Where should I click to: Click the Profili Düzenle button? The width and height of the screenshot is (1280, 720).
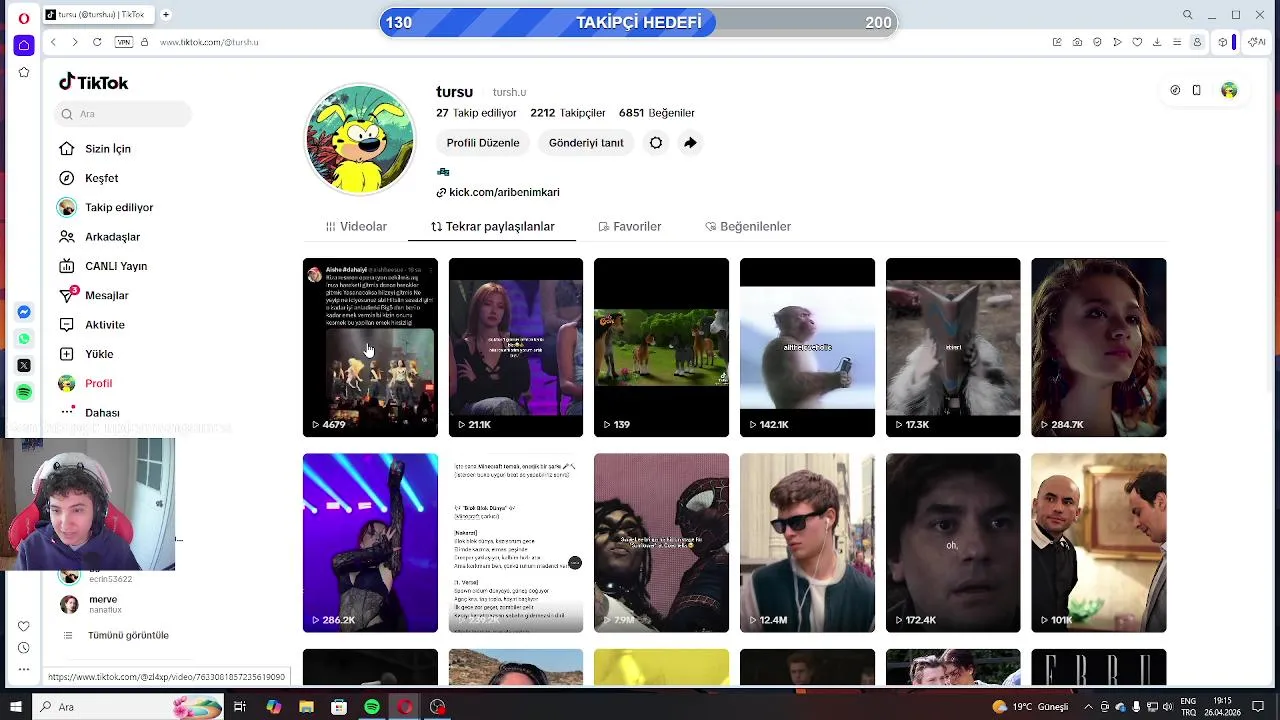(x=483, y=143)
